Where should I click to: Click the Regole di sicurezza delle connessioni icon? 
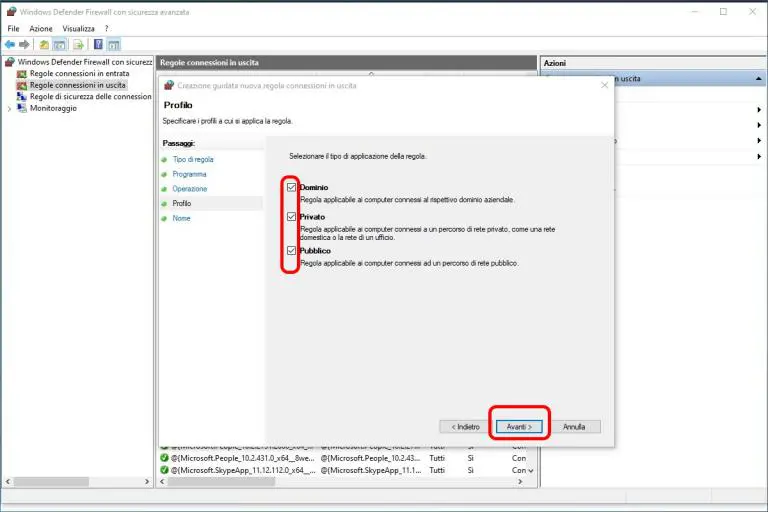coord(22,97)
